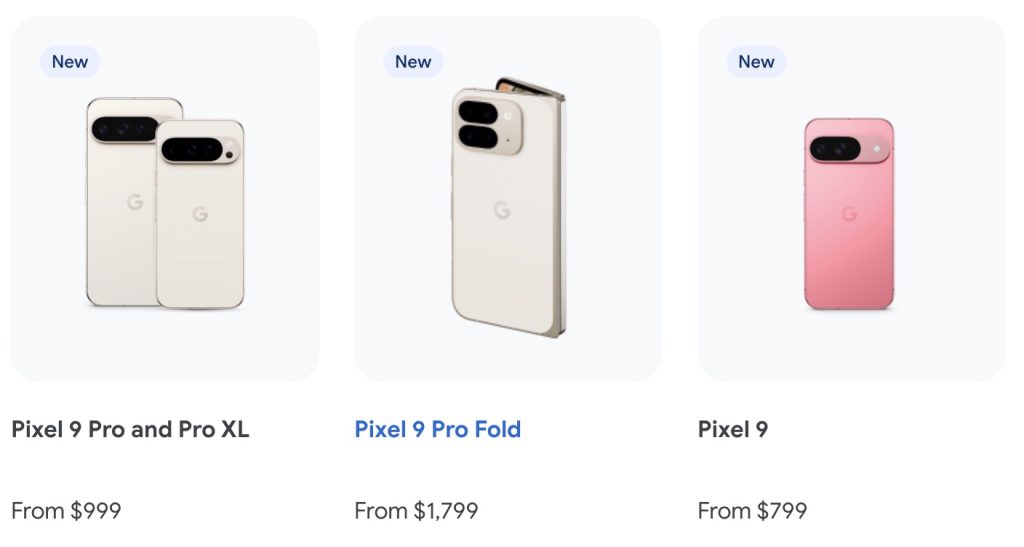Click the G logo on the smaller Pixel 9 Pro
This screenshot has width=1024, height=547.
(x=200, y=214)
